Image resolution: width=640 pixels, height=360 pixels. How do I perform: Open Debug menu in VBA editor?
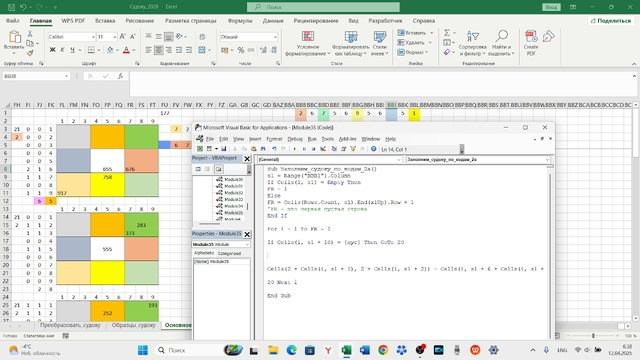point(295,139)
